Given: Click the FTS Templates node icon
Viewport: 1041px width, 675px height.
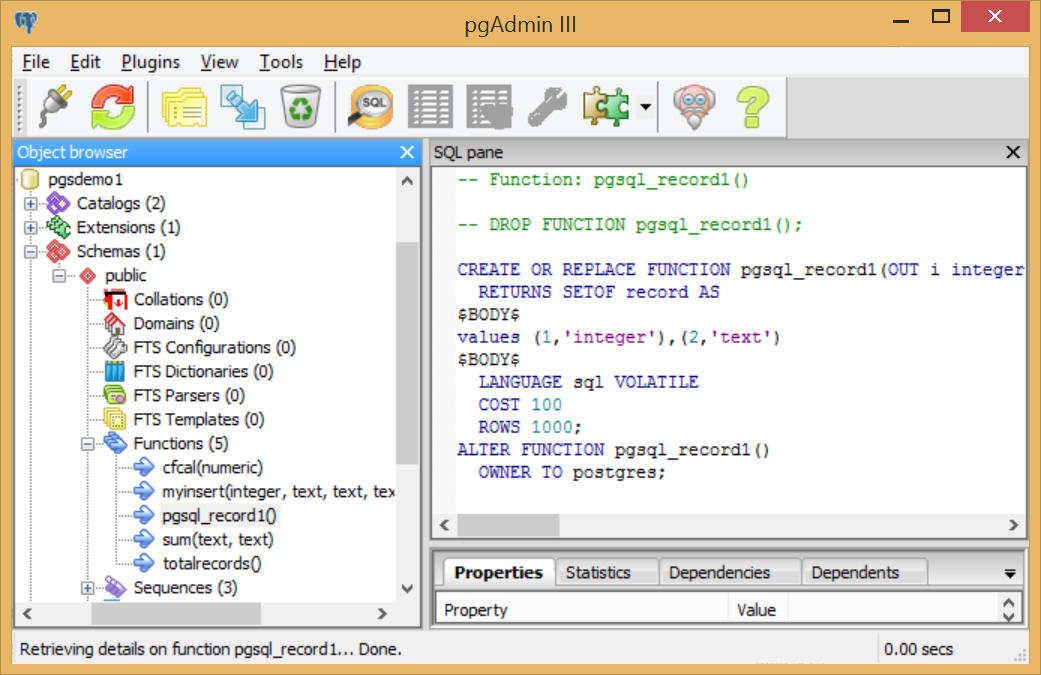Looking at the screenshot, I should pos(115,419).
